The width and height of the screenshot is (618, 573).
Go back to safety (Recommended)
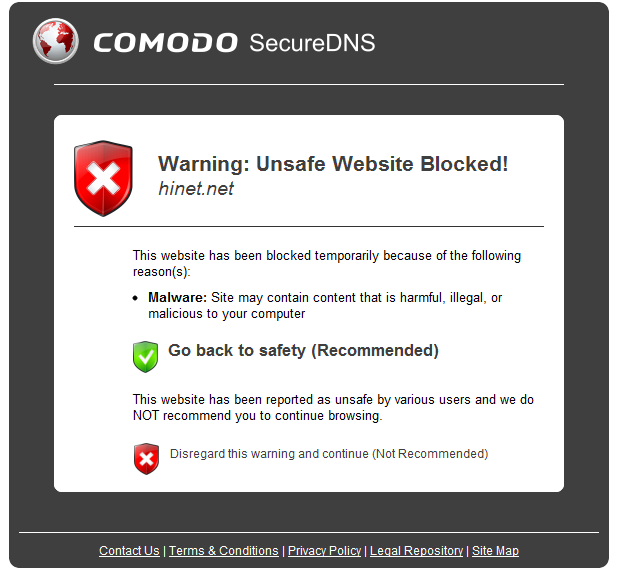[x=303, y=350]
